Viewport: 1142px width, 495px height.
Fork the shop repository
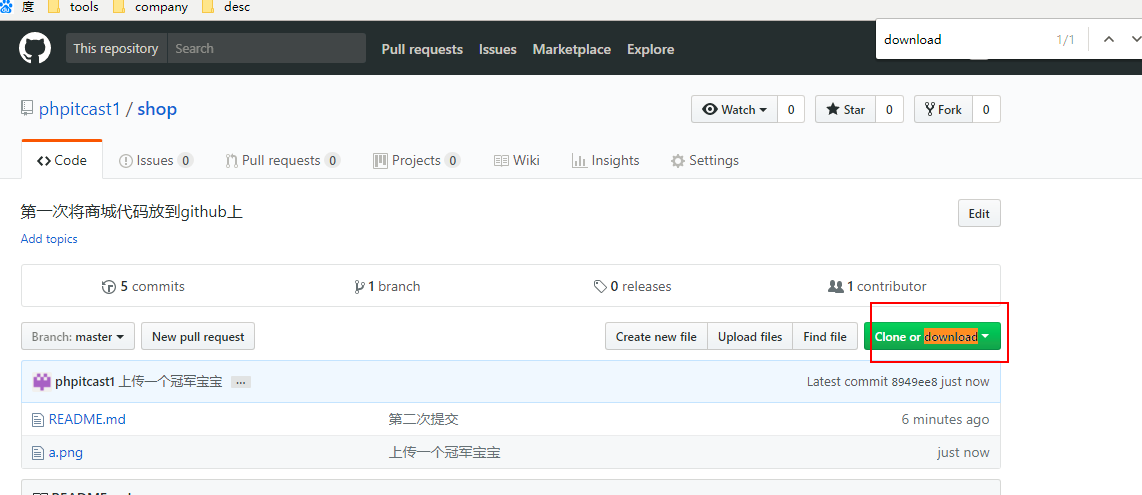943,109
